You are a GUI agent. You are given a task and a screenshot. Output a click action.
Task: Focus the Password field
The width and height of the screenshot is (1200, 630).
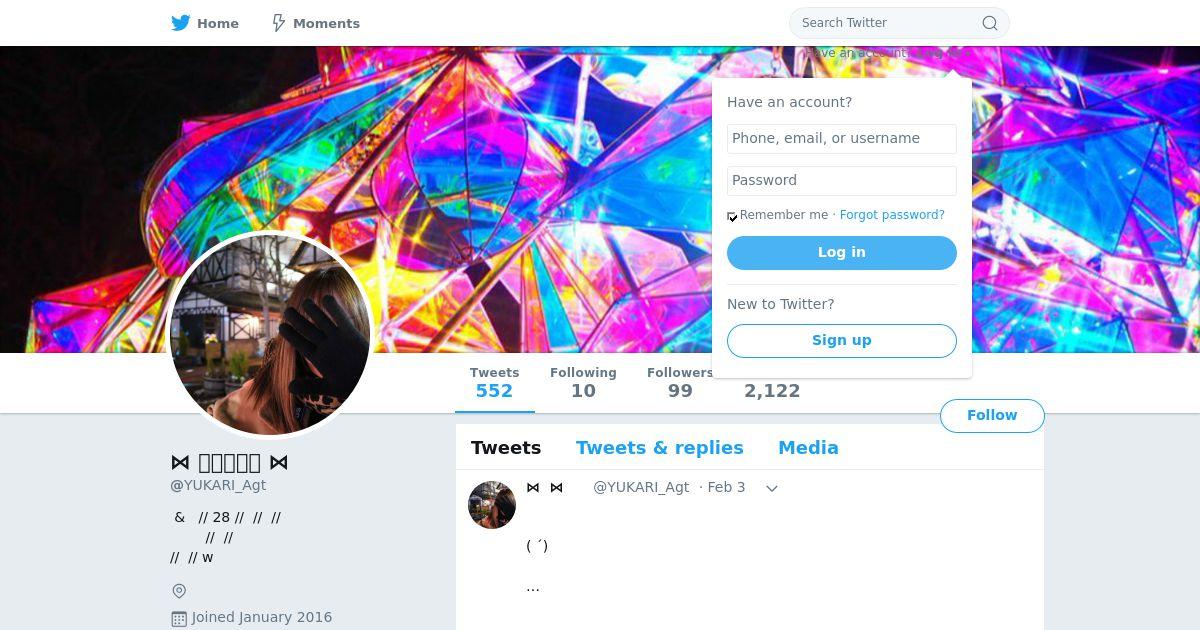(842, 181)
